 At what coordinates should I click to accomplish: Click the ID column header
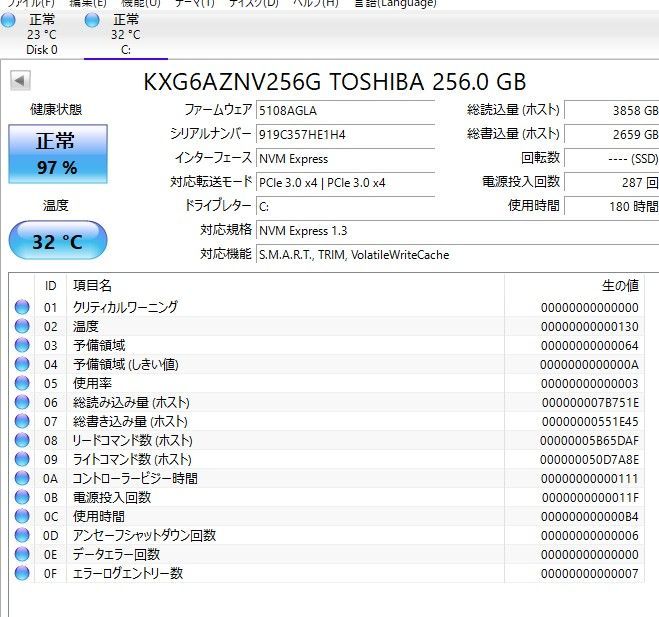[x=50, y=286]
